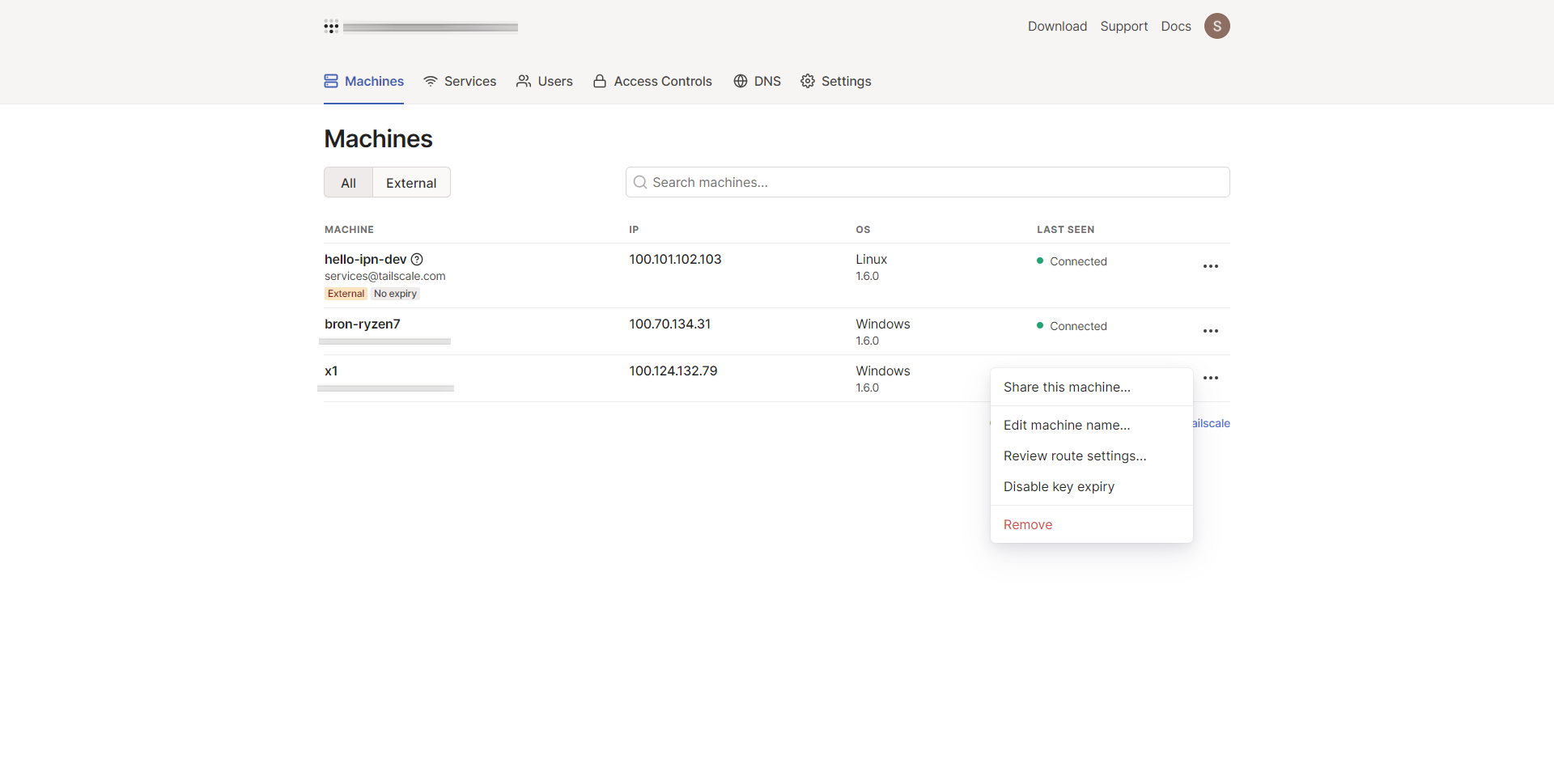Click the DNS globe icon
This screenshot has height=784, width=1554.
pos(741,81)
